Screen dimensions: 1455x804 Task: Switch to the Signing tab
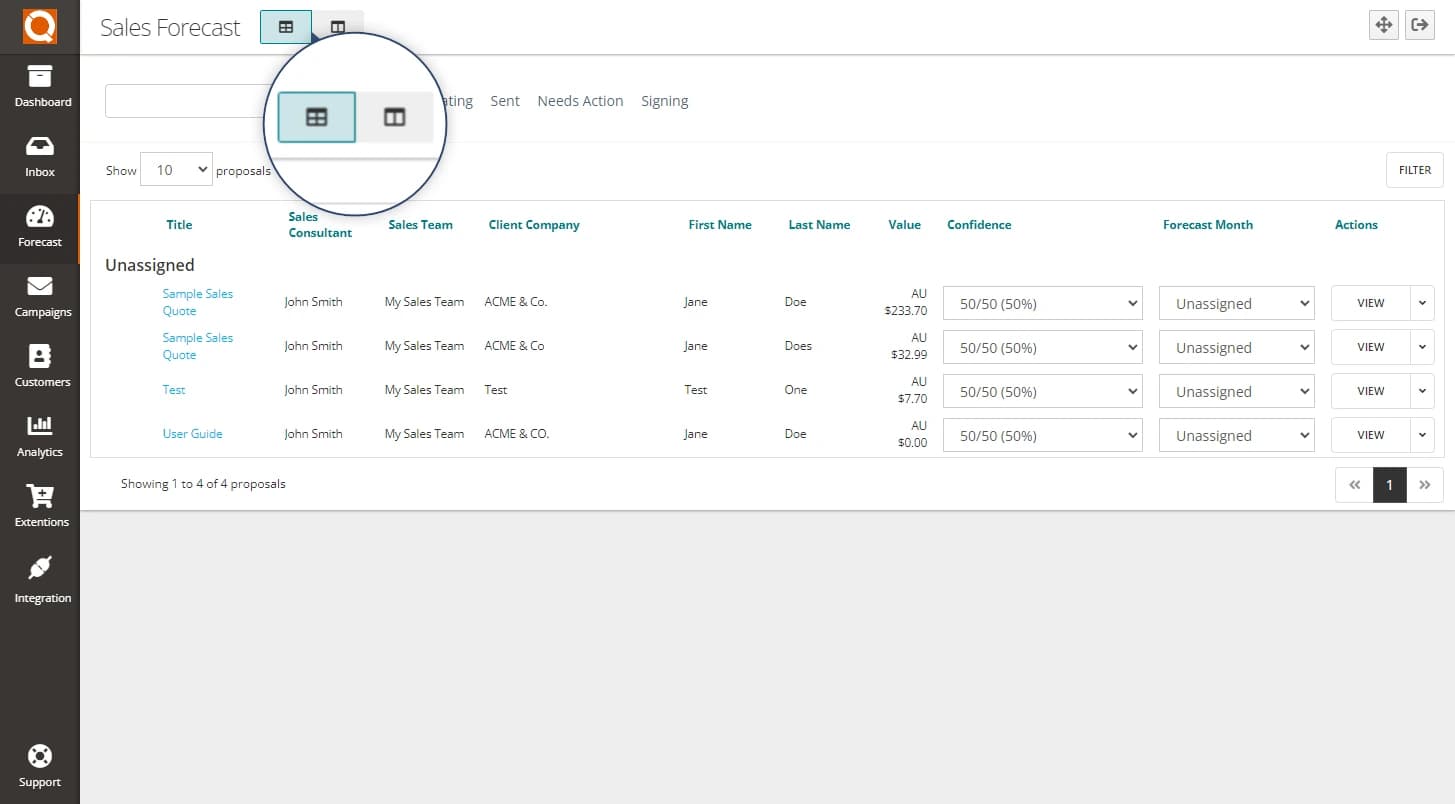click(664, 100)
